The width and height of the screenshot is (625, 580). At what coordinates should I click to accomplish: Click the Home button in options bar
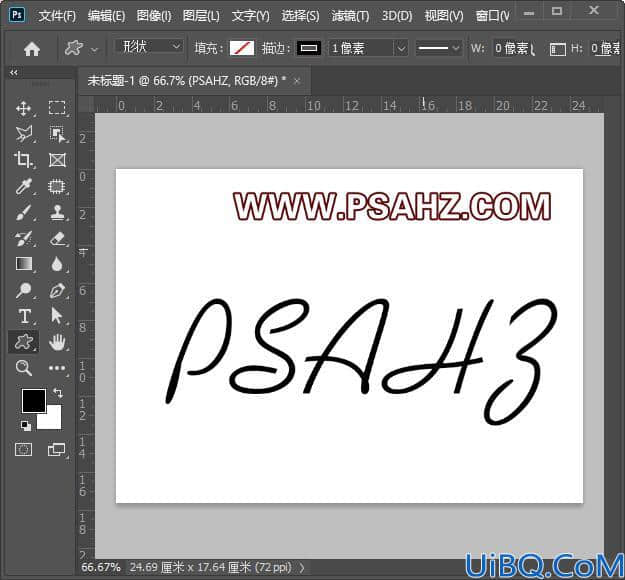(x=32, y=49)
